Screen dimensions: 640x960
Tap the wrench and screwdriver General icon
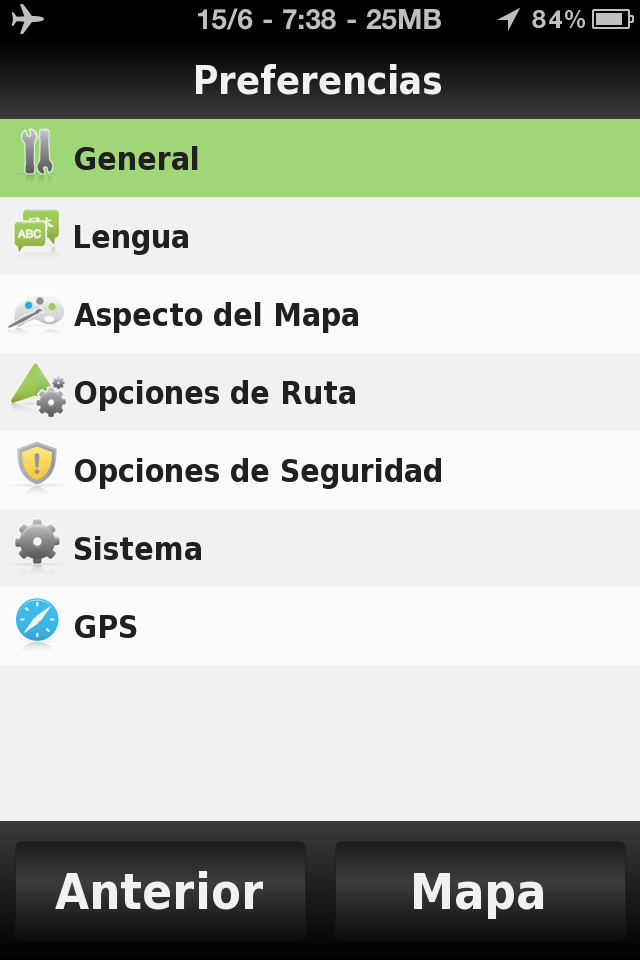point(37,153)
